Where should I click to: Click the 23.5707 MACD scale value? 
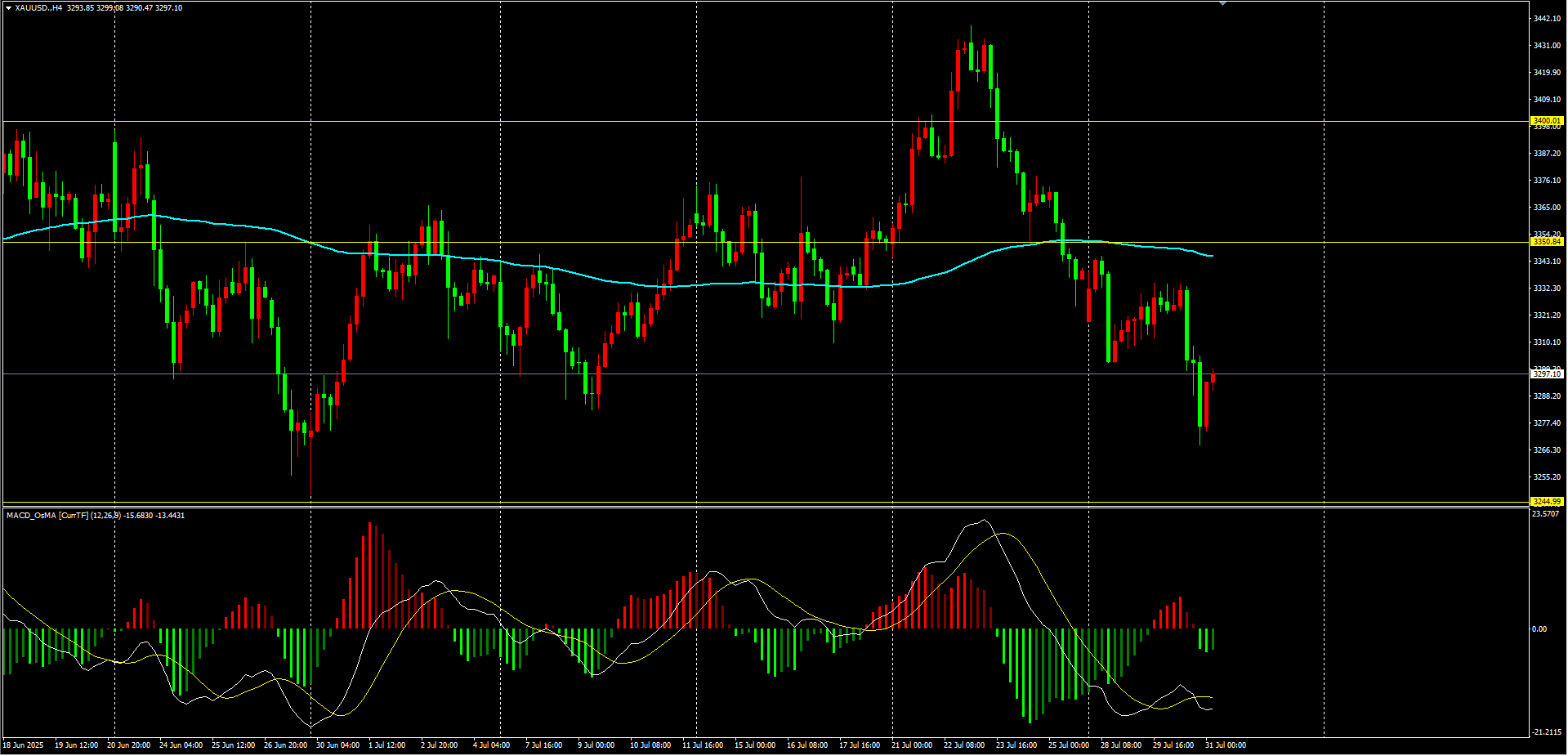pyautogui.click(x=1545, y=514)
